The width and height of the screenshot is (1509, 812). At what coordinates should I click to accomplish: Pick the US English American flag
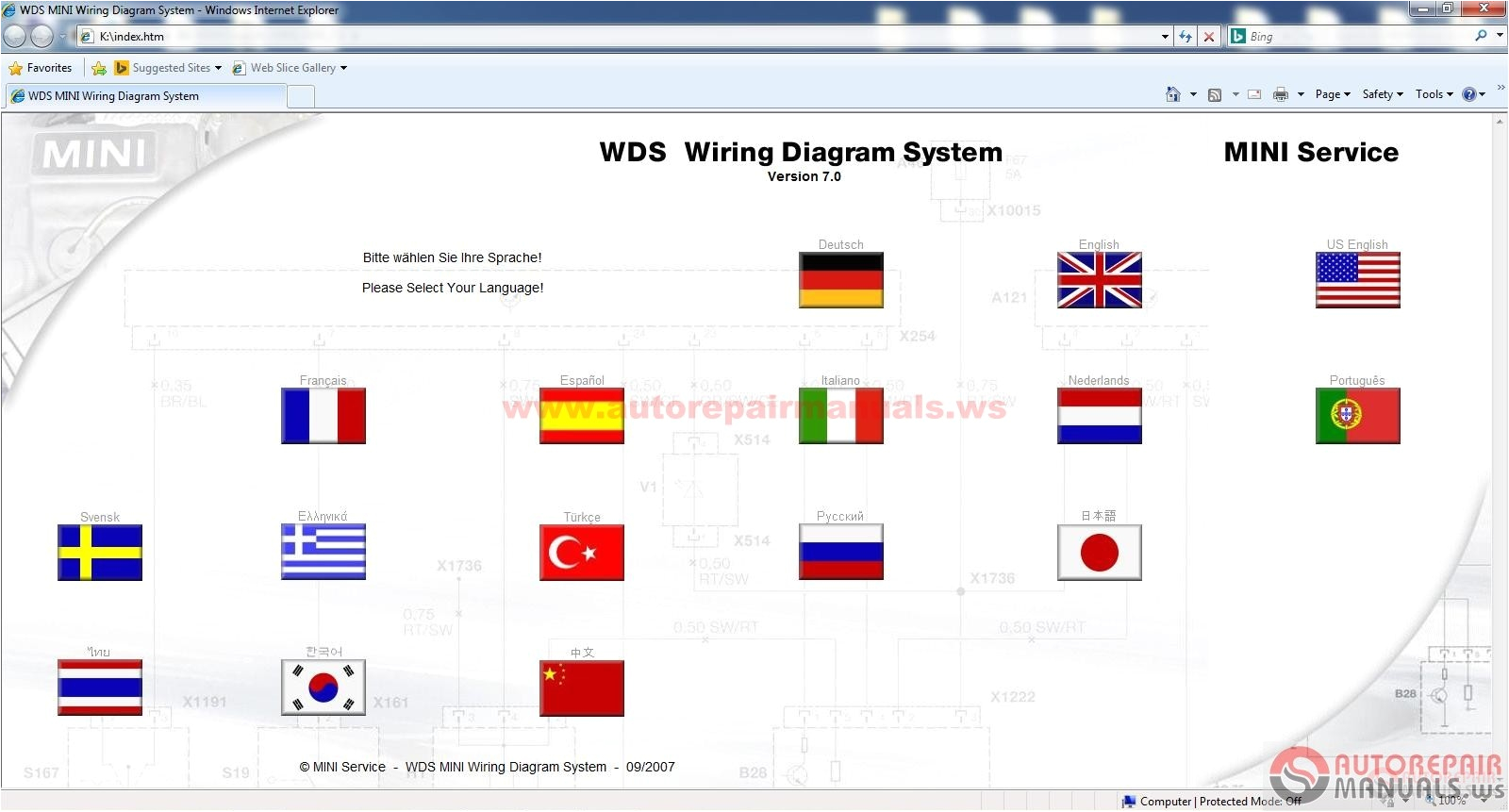coord(1358,280)
